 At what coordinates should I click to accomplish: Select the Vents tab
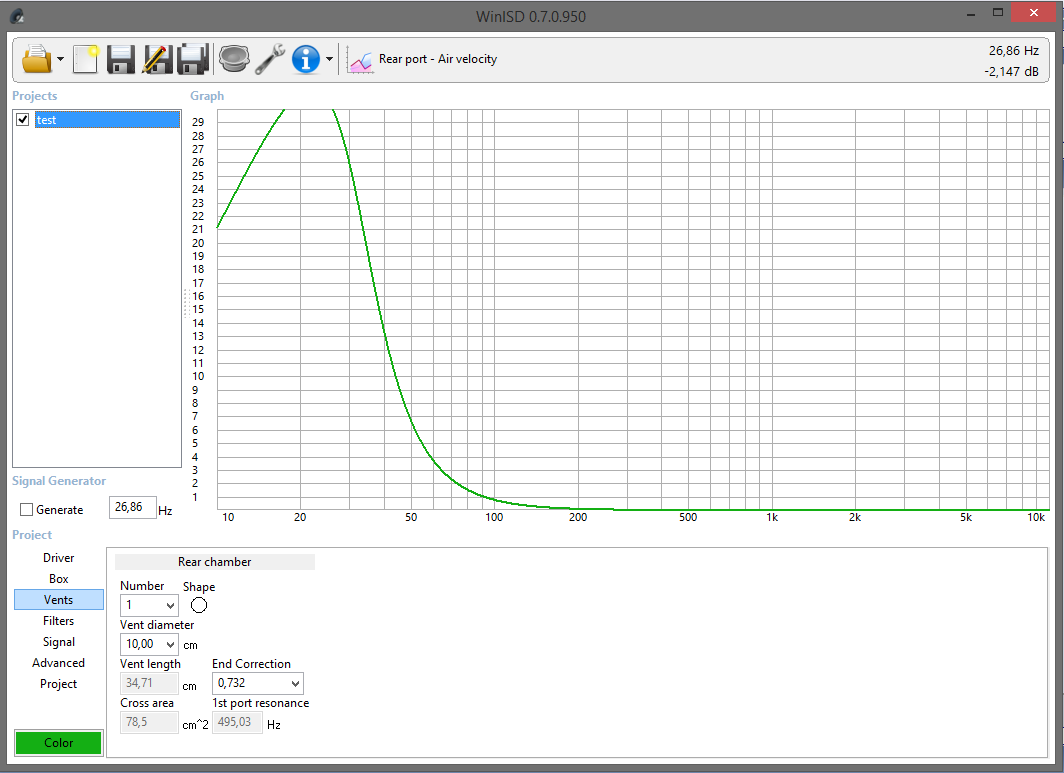58,600
